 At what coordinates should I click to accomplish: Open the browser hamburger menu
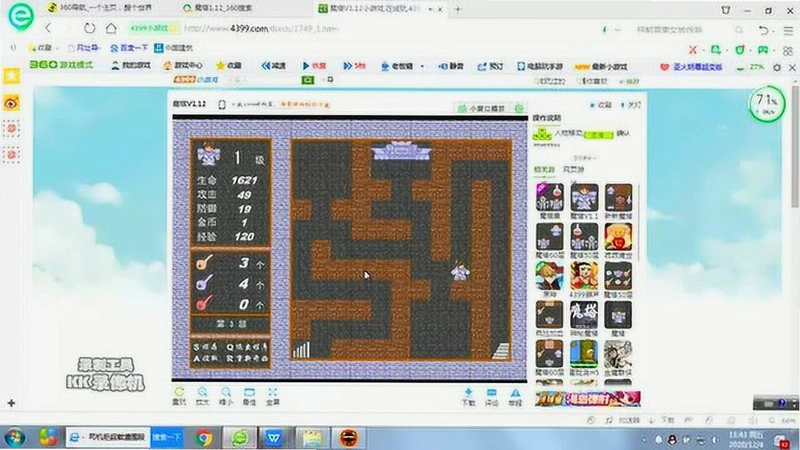(x=788, y=31)
